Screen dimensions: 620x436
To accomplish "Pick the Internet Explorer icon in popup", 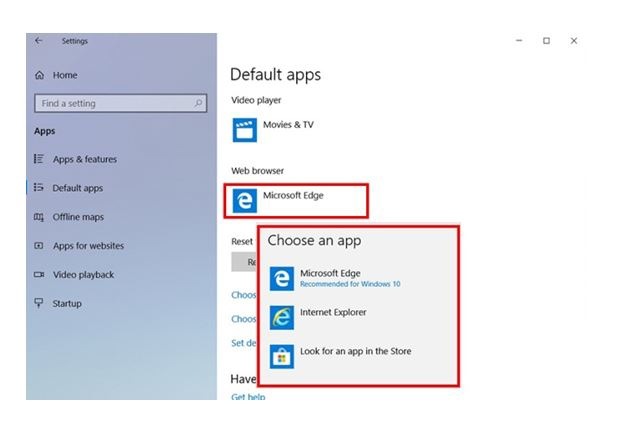I will (x=282, y=317).
